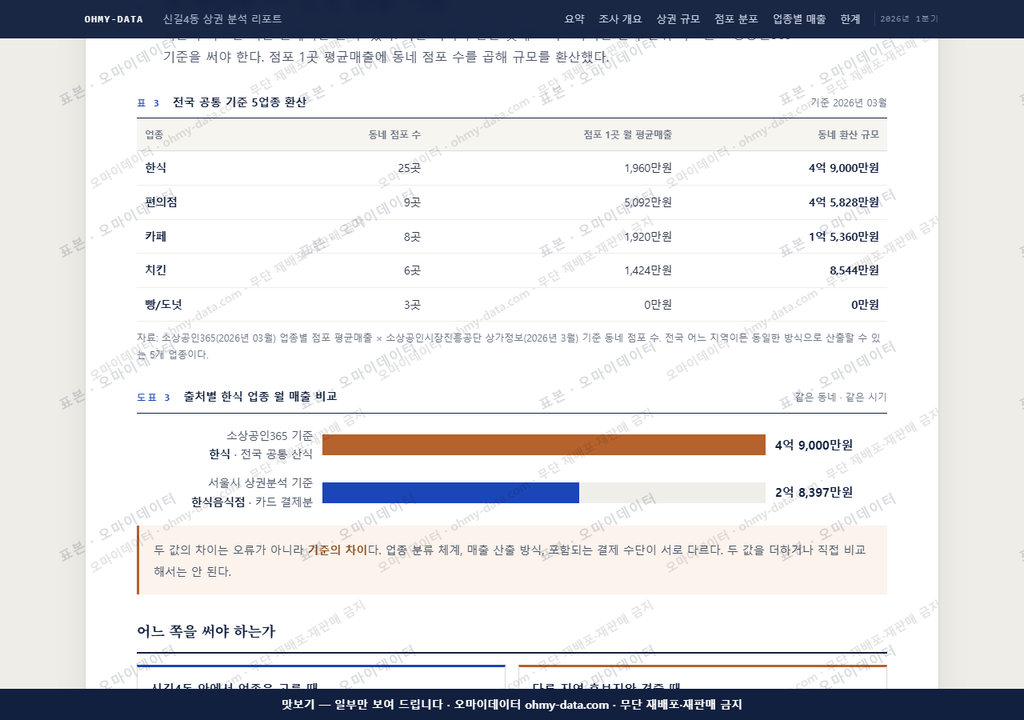Select the 점포 분포 nav item

(736, 19)
